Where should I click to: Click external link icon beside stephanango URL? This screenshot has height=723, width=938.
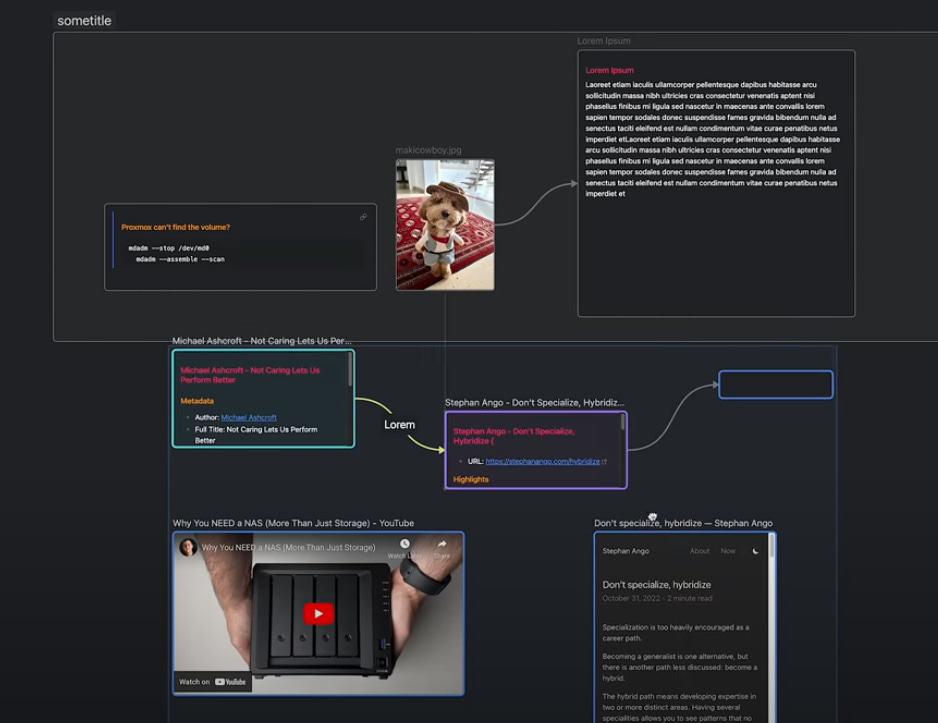click(x=604, y=462)
